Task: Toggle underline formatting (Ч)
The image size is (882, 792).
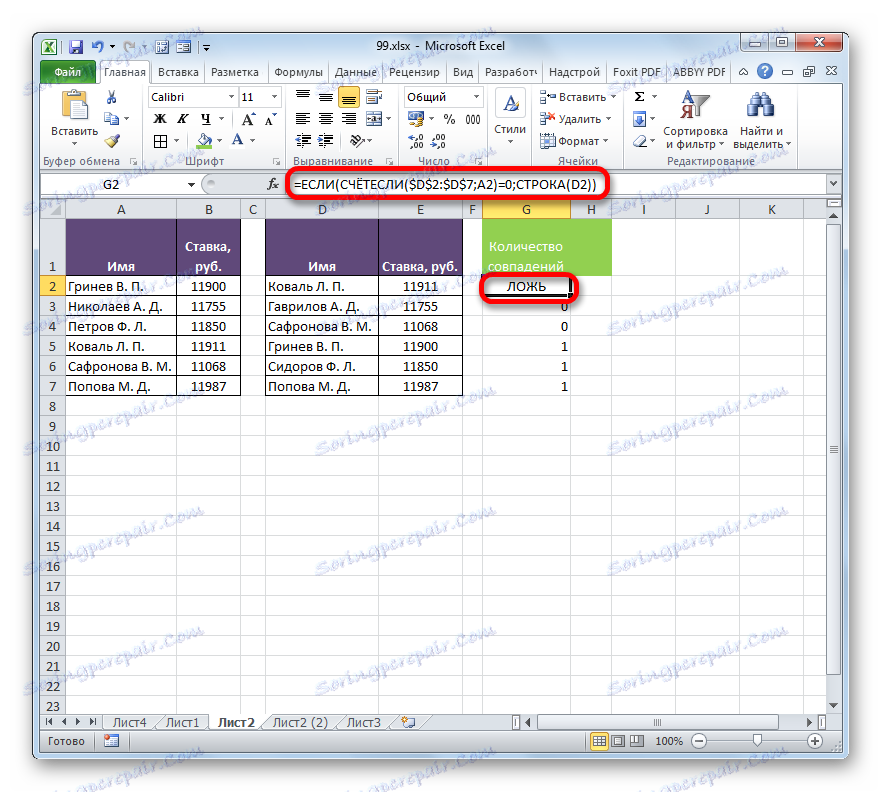Action: 206,119
